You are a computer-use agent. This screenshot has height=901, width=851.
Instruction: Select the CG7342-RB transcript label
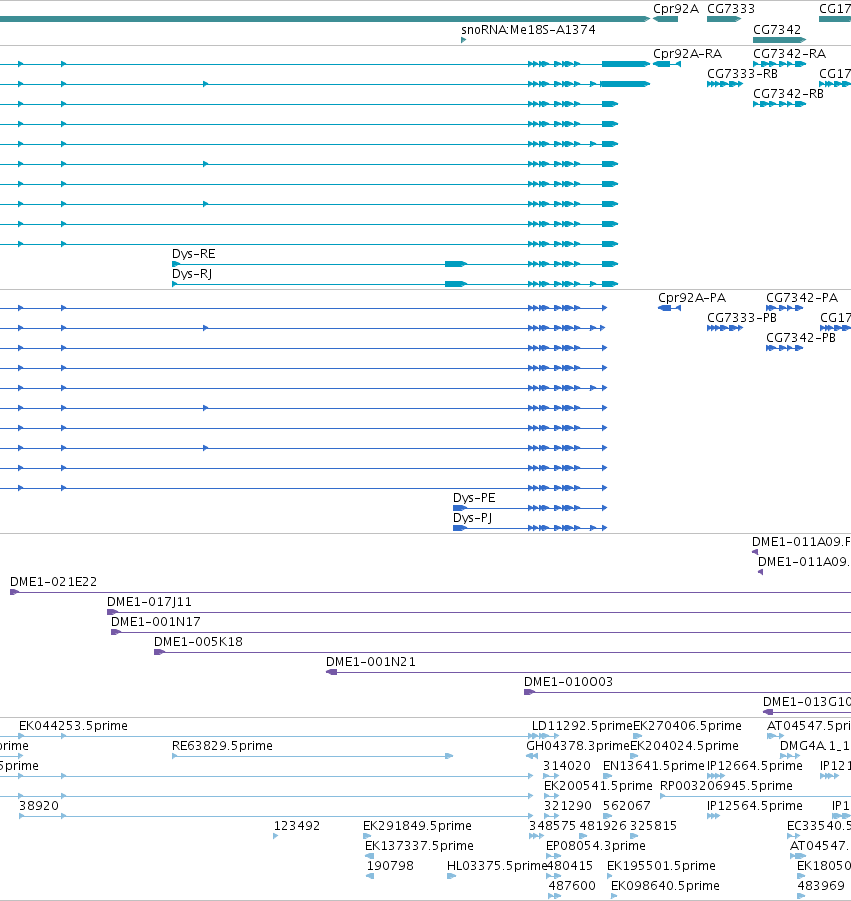point(788,94)
